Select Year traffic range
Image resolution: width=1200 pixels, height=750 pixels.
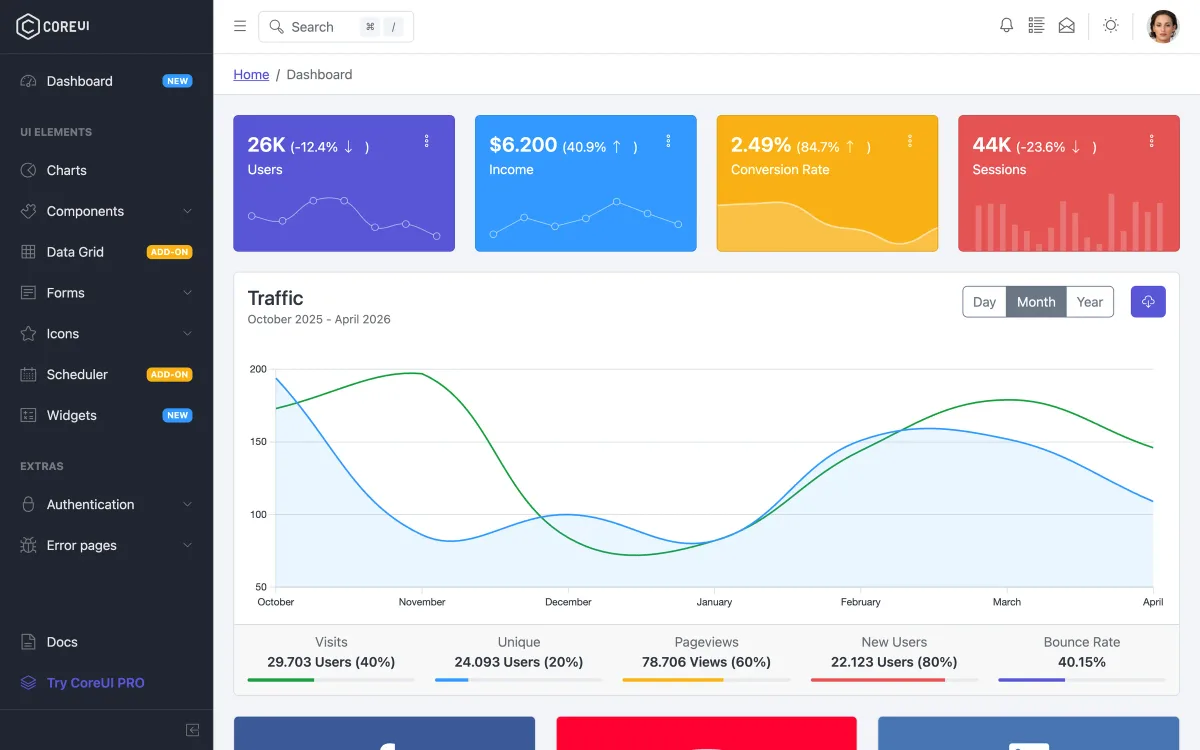point(1090,302)
